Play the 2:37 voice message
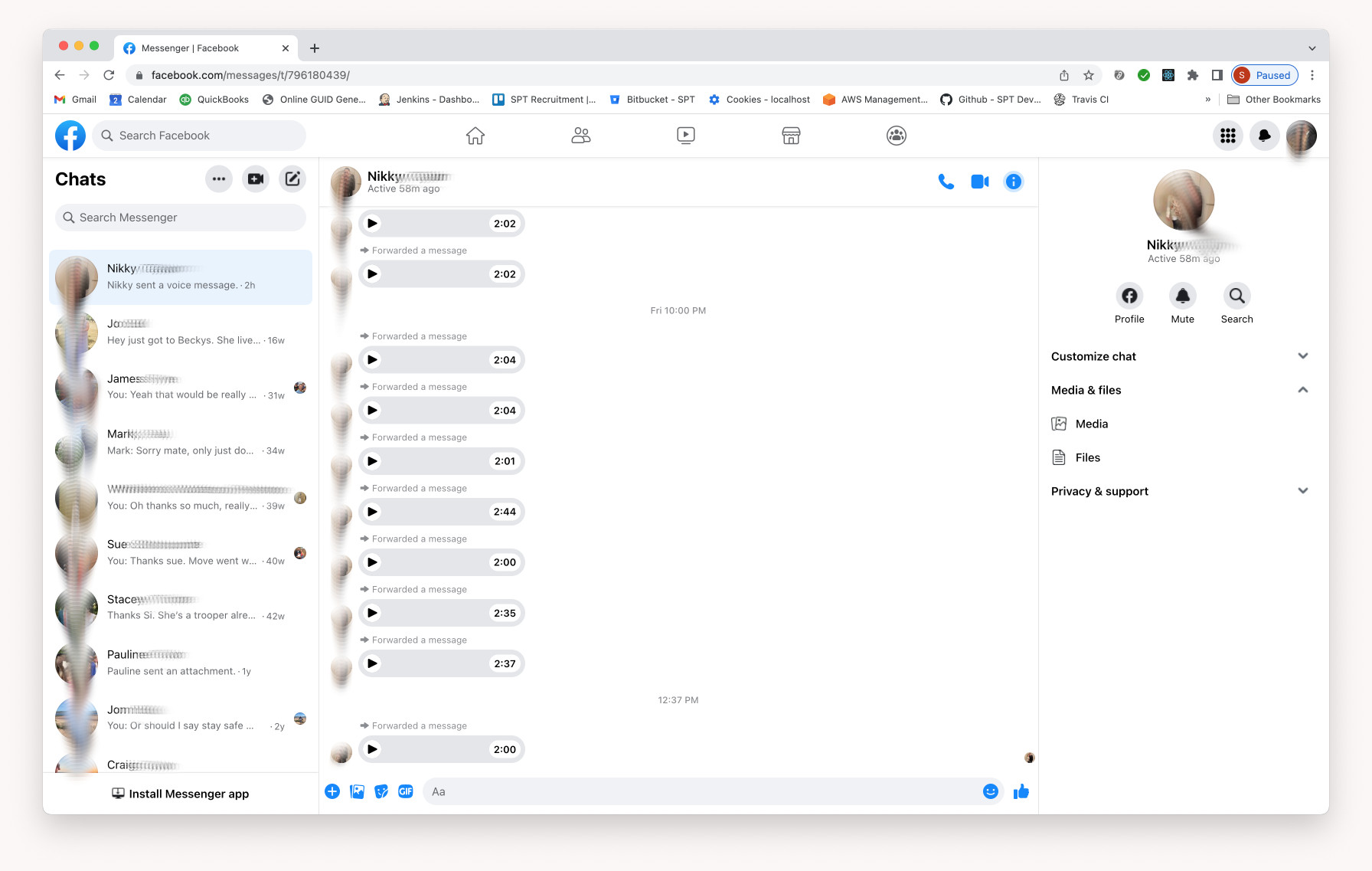Screen dimensions: 1372x871 point(372,663)
